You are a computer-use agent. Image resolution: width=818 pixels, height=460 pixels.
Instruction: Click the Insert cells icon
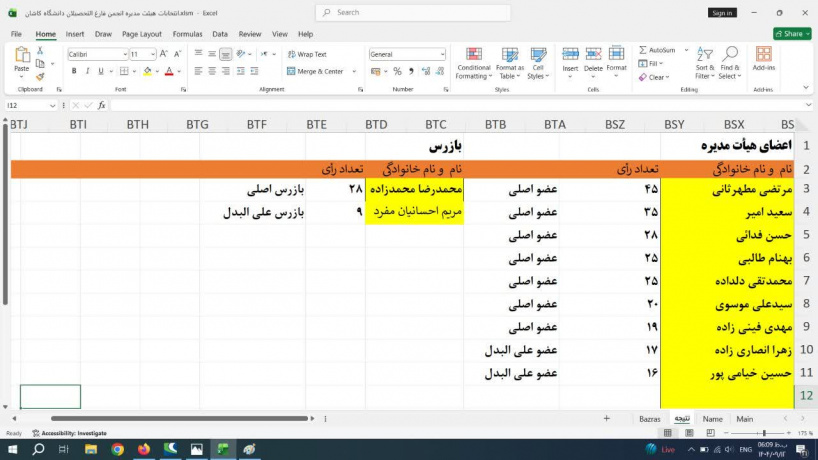(570, 54)
